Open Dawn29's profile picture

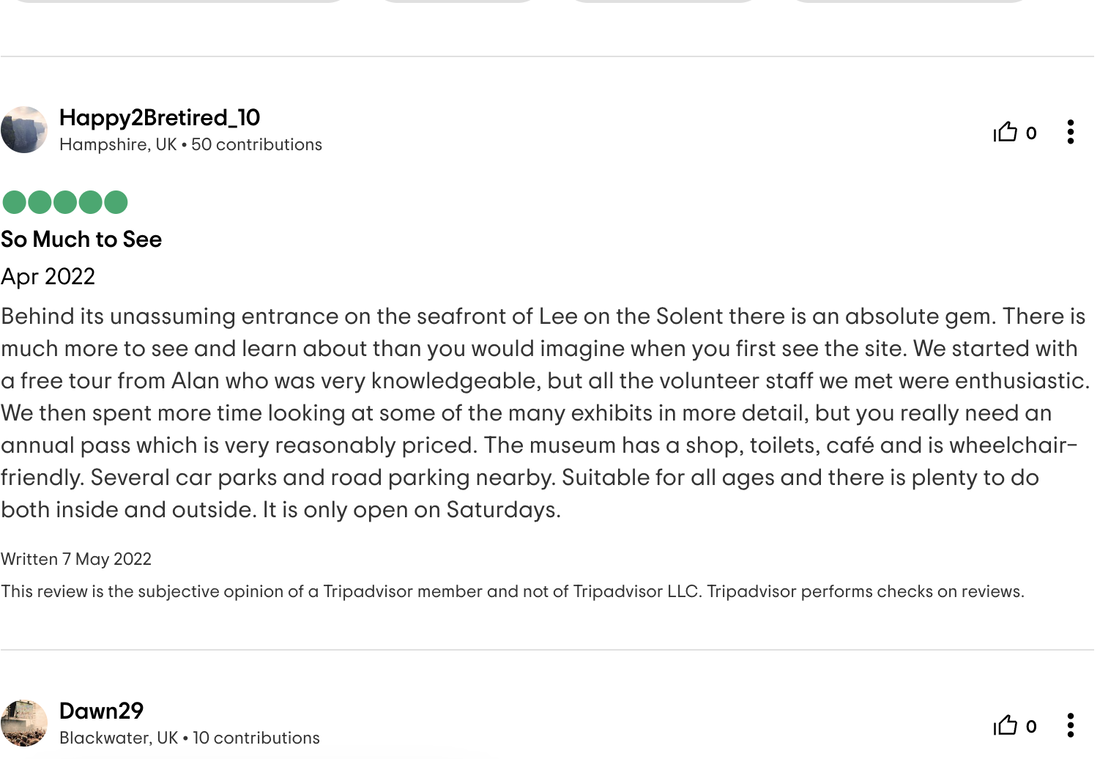(x=24, y=723)
